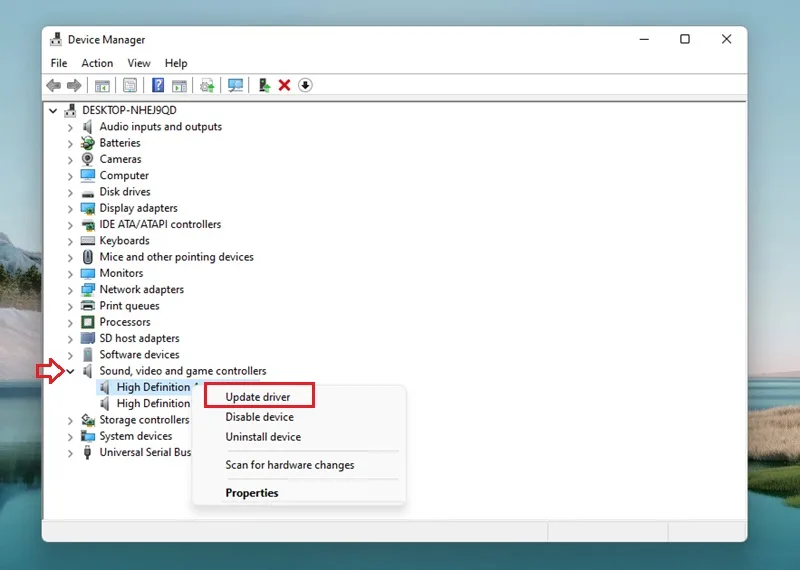This screenshot has width=800, height=570.
Task: Collapse the DESKTOP-NHEJ9QD root node
Action: point(53,110)
